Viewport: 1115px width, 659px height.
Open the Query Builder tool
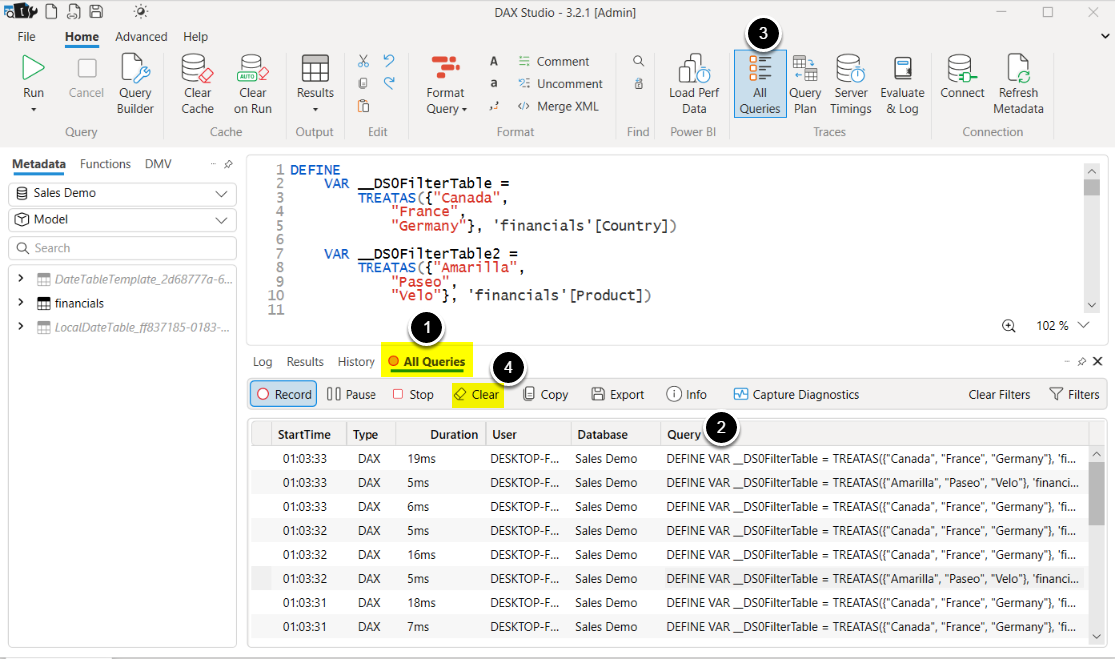point(136,84)
